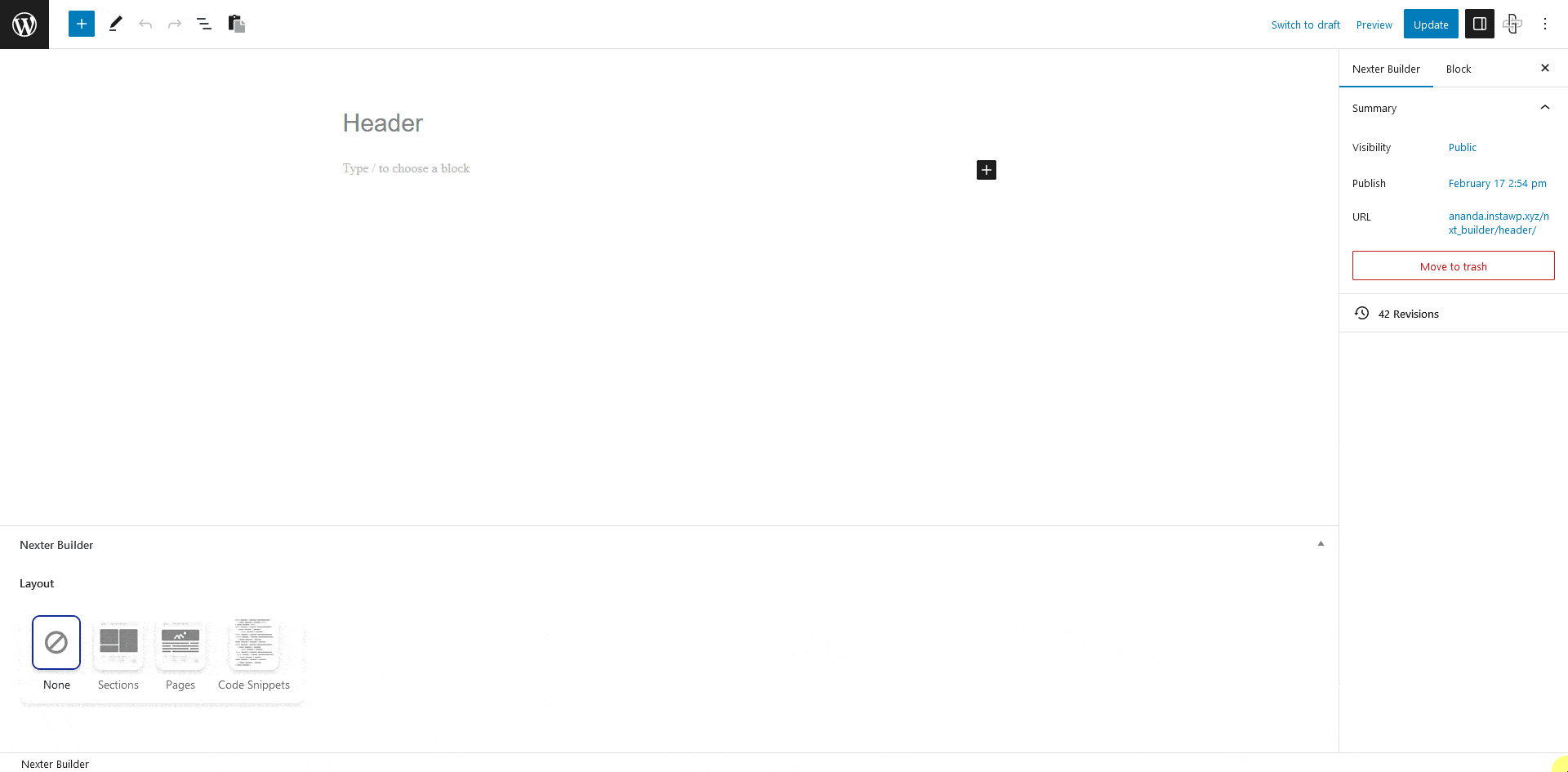
Task: Click the Switch to draft link
Action: pos(1306,25)
